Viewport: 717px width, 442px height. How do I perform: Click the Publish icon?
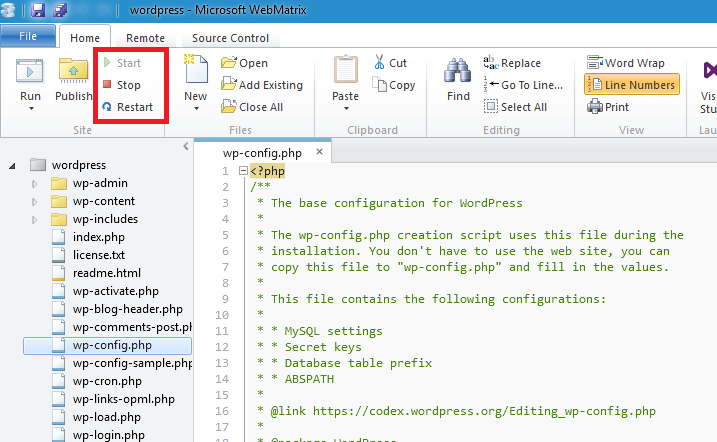click(73, 71)
